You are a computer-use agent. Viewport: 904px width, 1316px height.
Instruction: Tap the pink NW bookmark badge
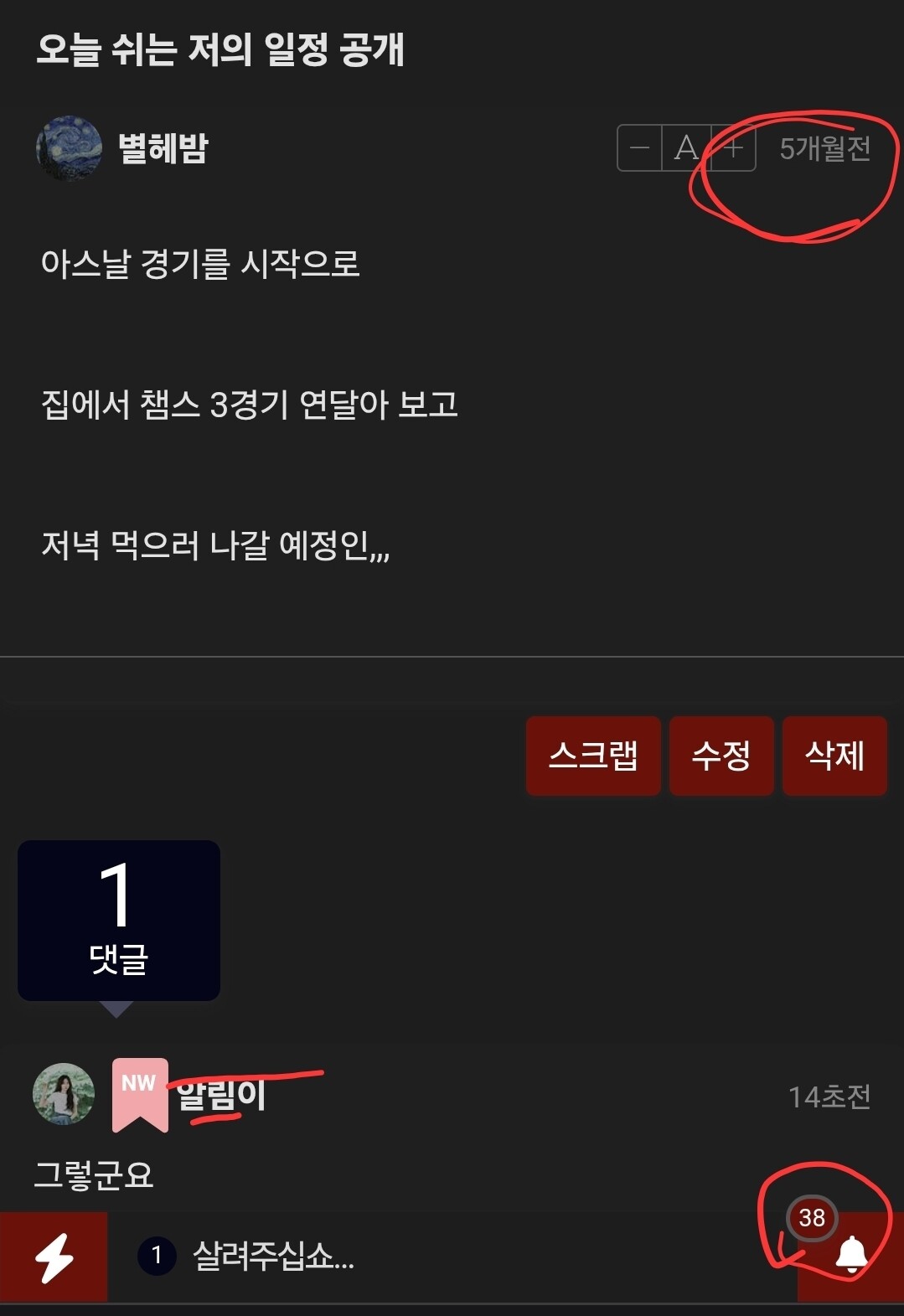(x=140, y=1095)
